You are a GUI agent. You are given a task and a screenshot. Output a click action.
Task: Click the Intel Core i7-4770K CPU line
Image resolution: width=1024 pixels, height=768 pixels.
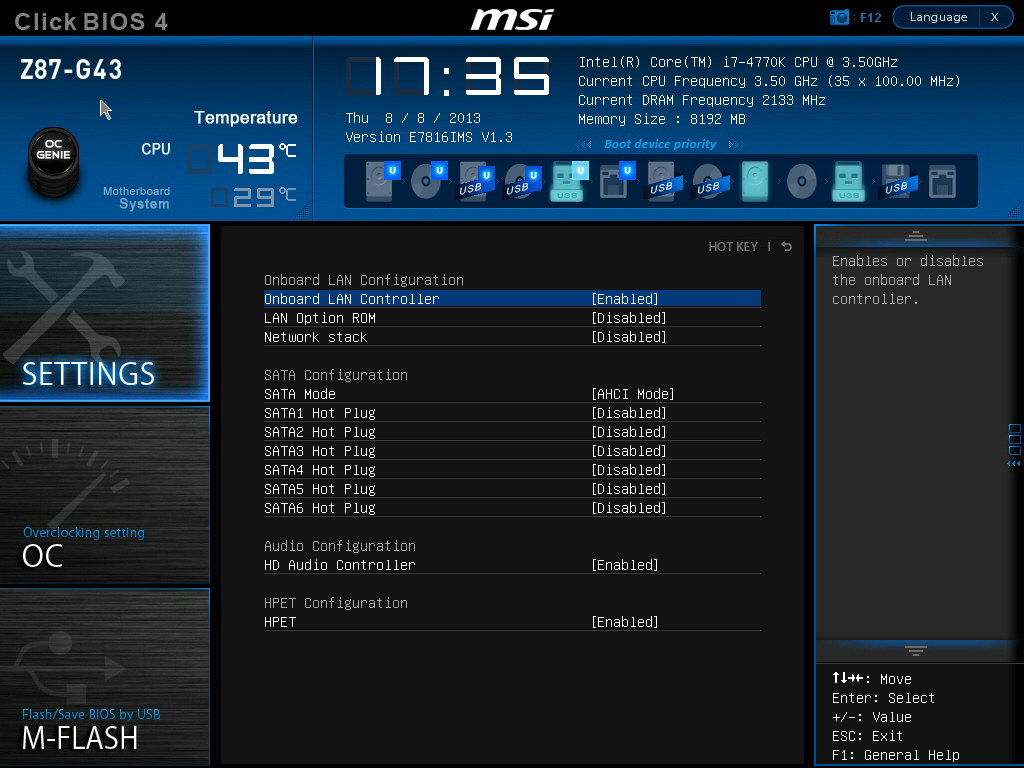click(738, 62)
